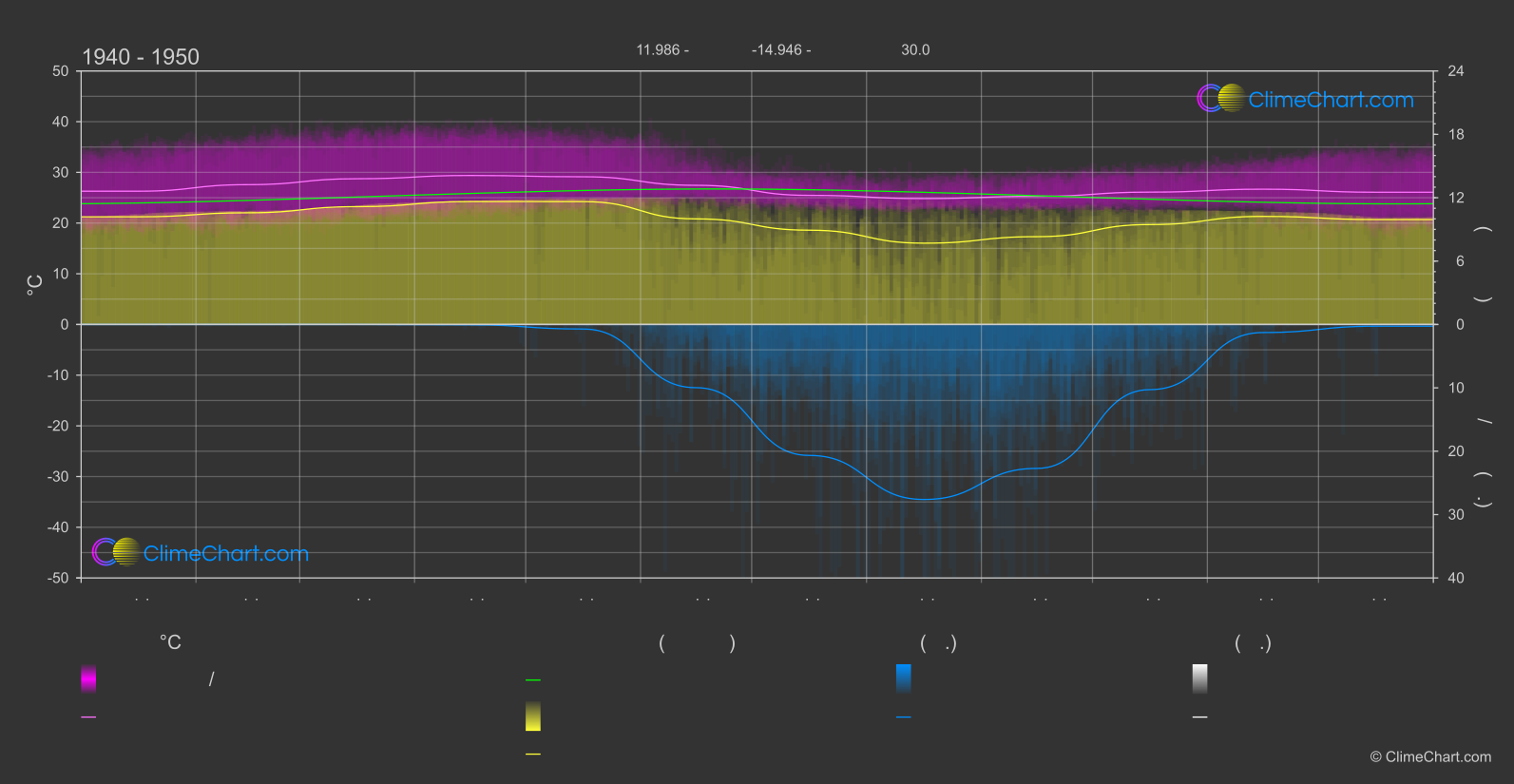The image size is (1514, 784).
Task: Click the white line legend marker
Action: 1200,717
